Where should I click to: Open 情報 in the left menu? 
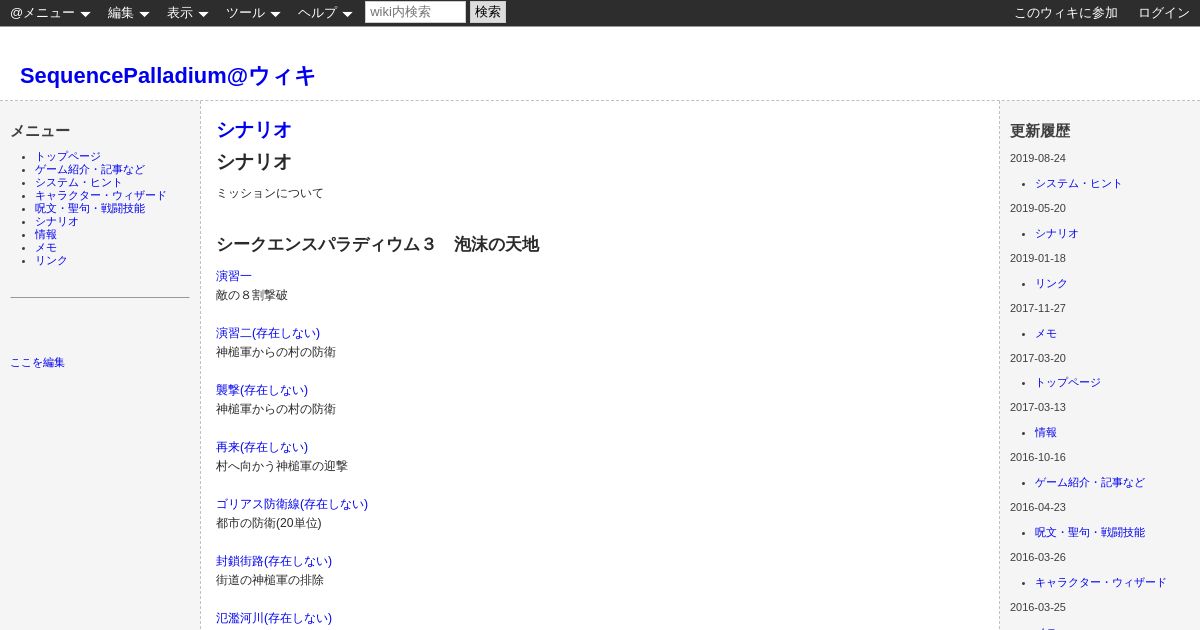click(46, 235)
